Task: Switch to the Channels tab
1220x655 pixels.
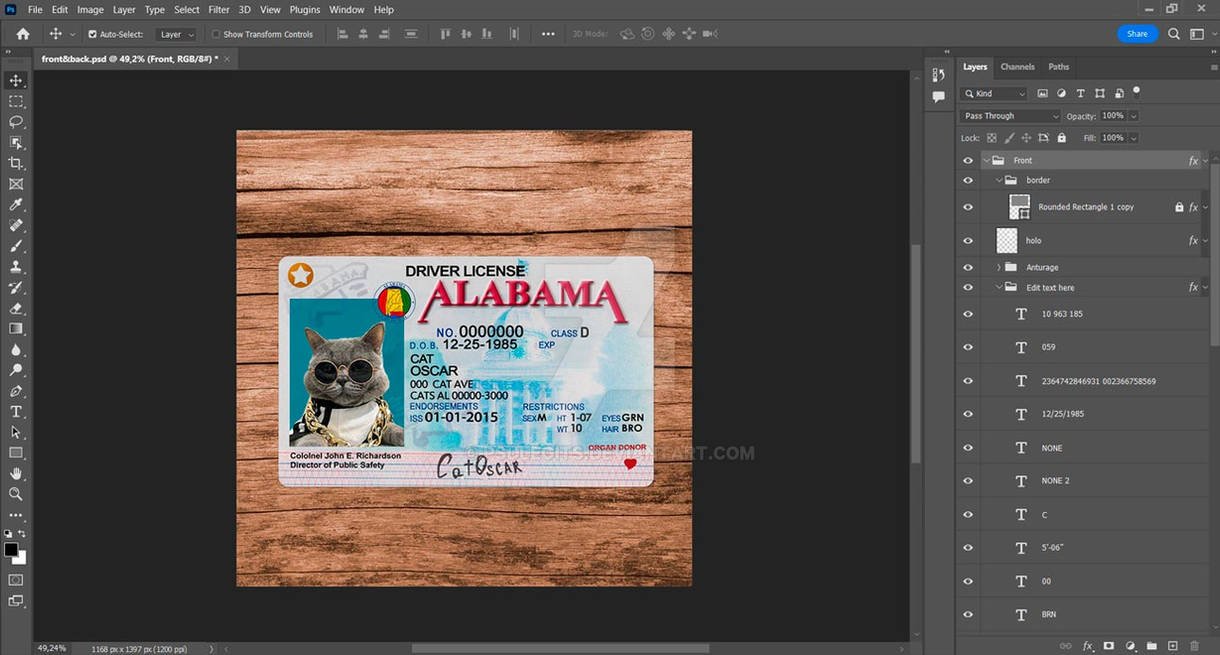Action: point(1017,67)
